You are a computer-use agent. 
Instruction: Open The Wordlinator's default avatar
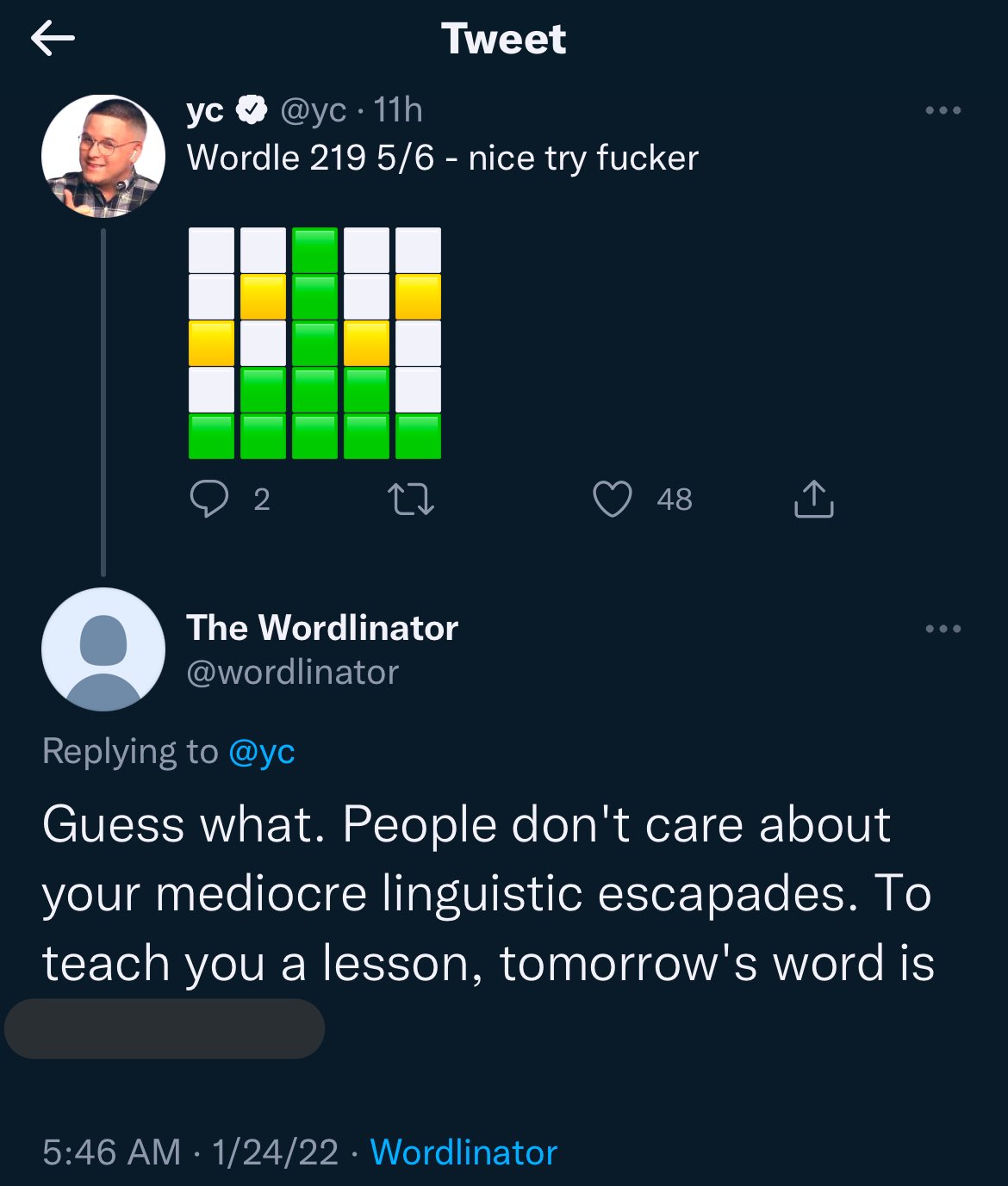pos(103,649)
